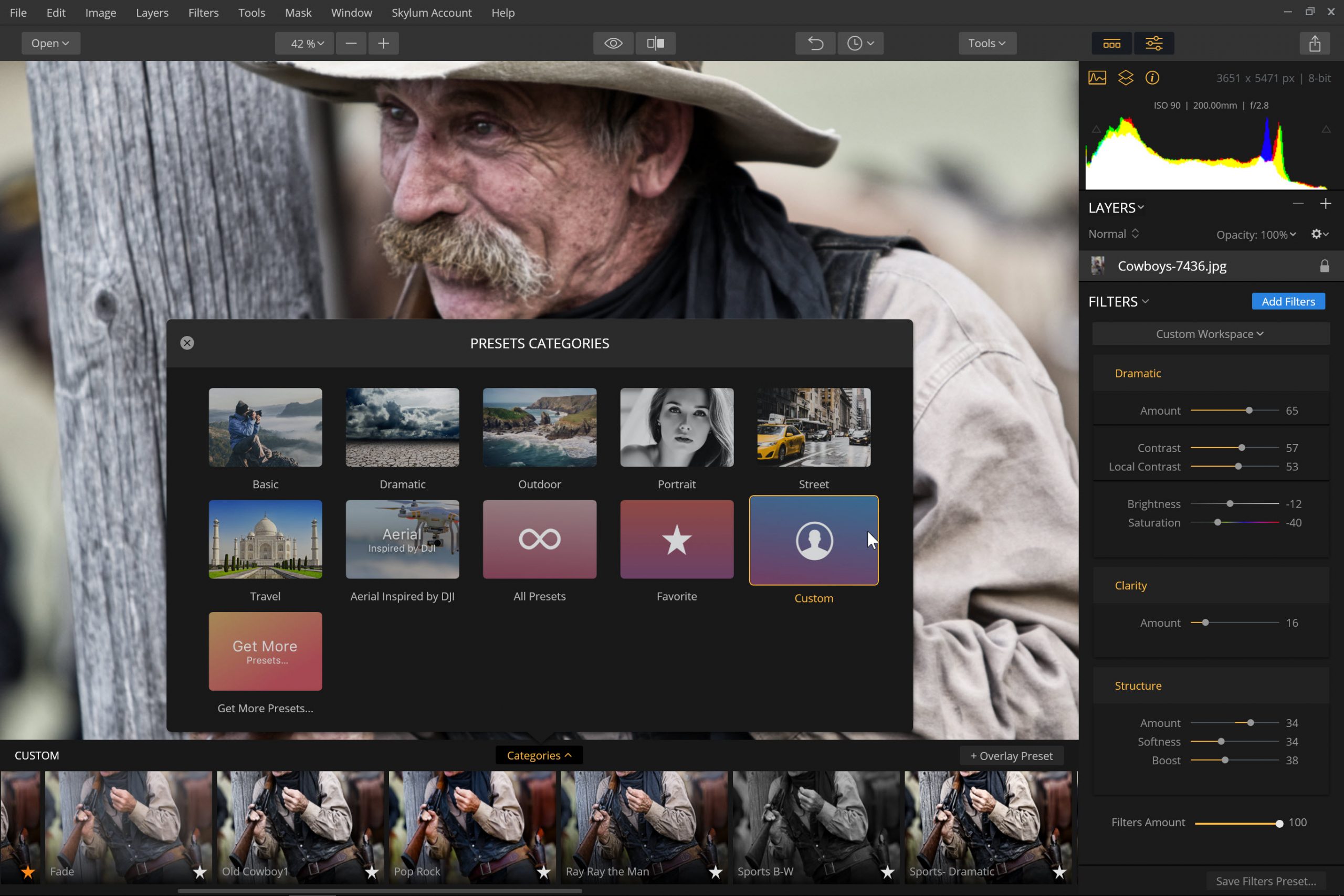
Task: Open the Mask menu
Action: pyautogui.click(x=298, y=13)
